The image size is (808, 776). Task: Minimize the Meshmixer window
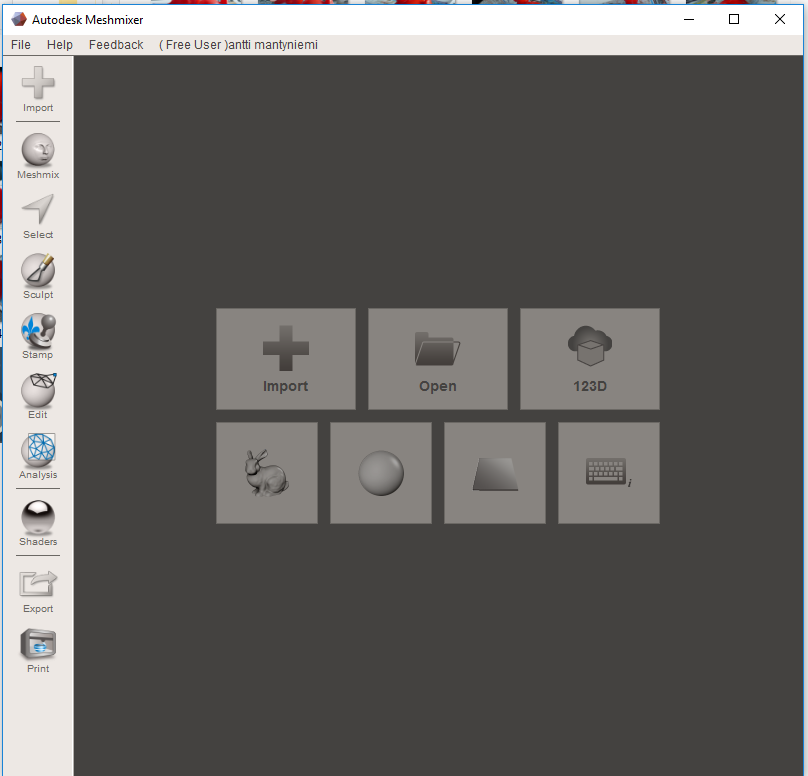point(689,19)
